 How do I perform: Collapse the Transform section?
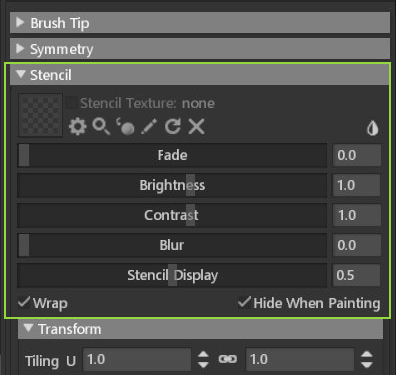(200, 329)
